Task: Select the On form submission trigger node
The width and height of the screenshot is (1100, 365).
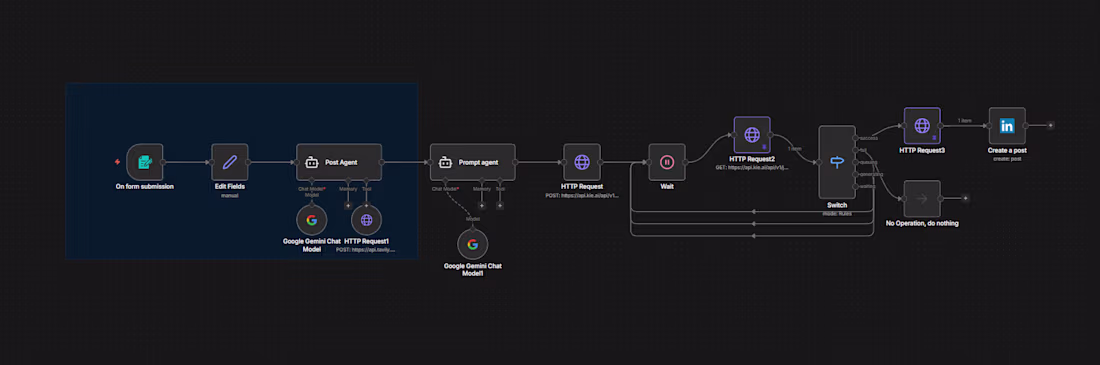Action: [145, 162]
